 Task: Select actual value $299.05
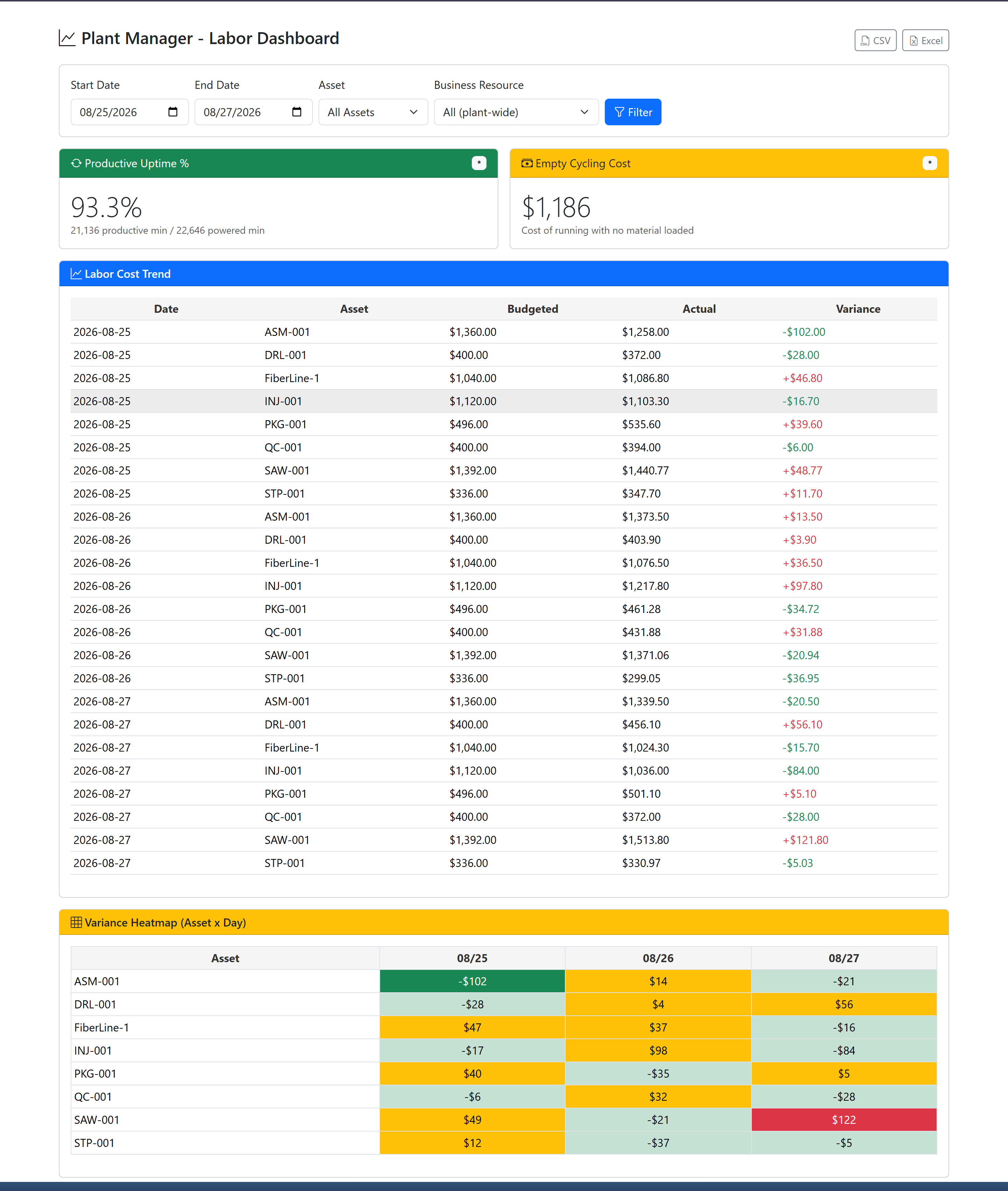coord(641,678)
